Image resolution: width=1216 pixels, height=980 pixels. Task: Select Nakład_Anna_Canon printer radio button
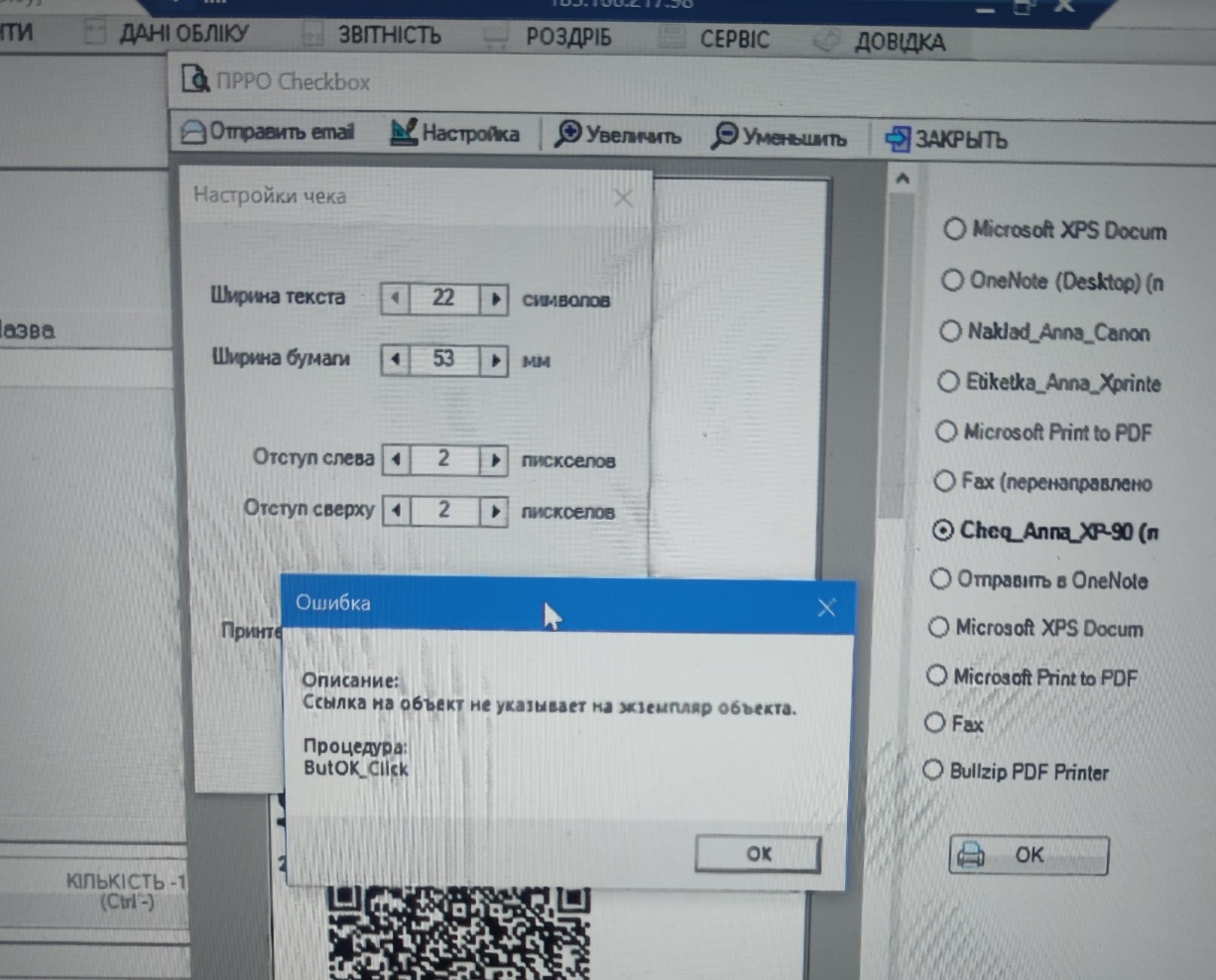pyautogui.click(x=950, y=330)
